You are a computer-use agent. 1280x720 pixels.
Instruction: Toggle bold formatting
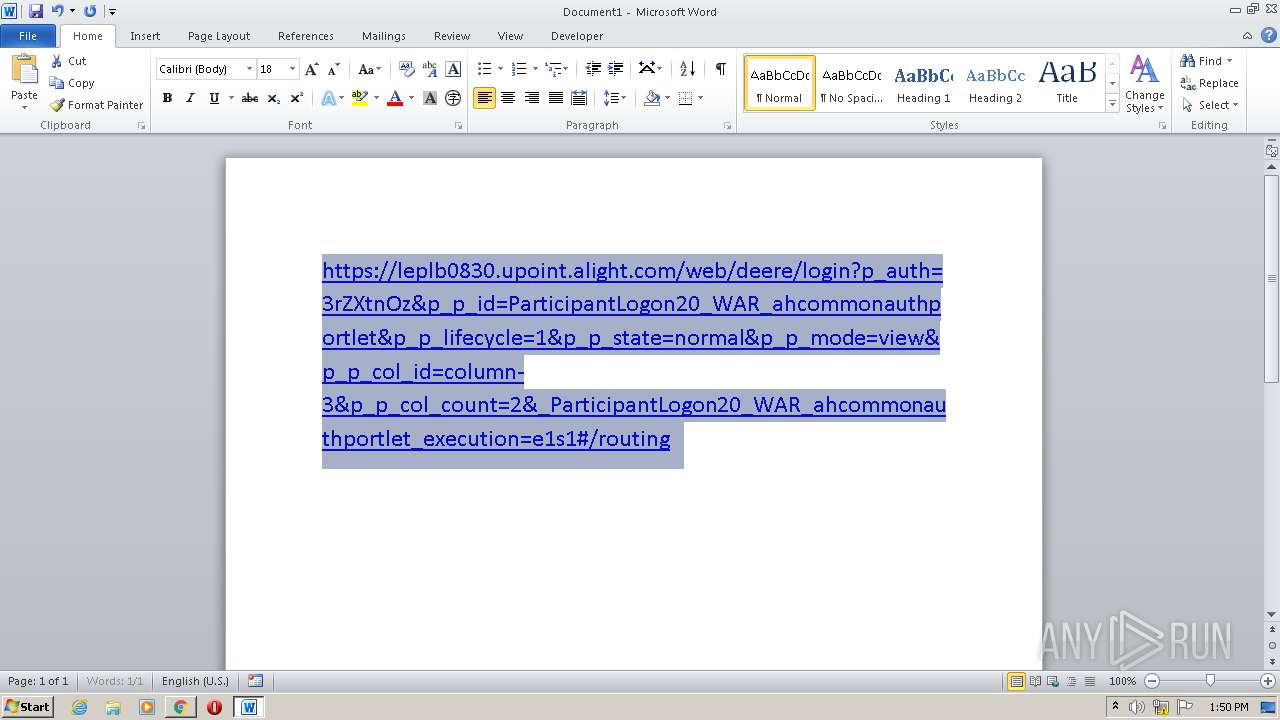[167, 98]
